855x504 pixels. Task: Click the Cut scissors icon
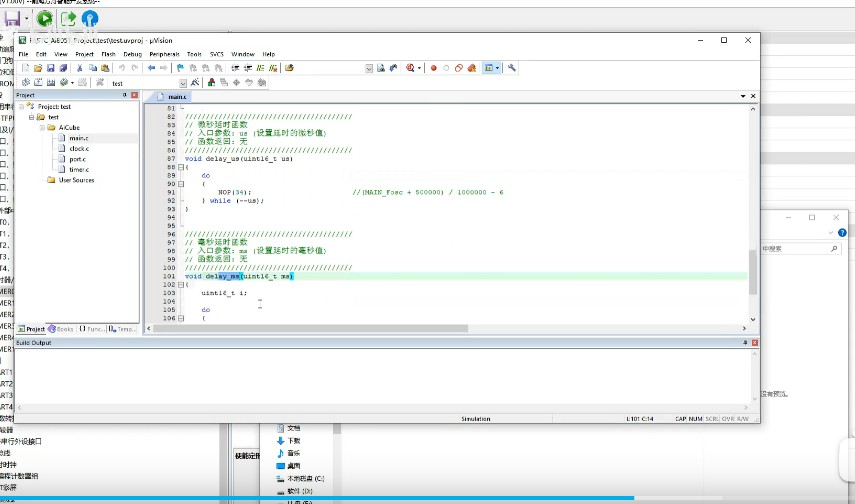(79, 68)
